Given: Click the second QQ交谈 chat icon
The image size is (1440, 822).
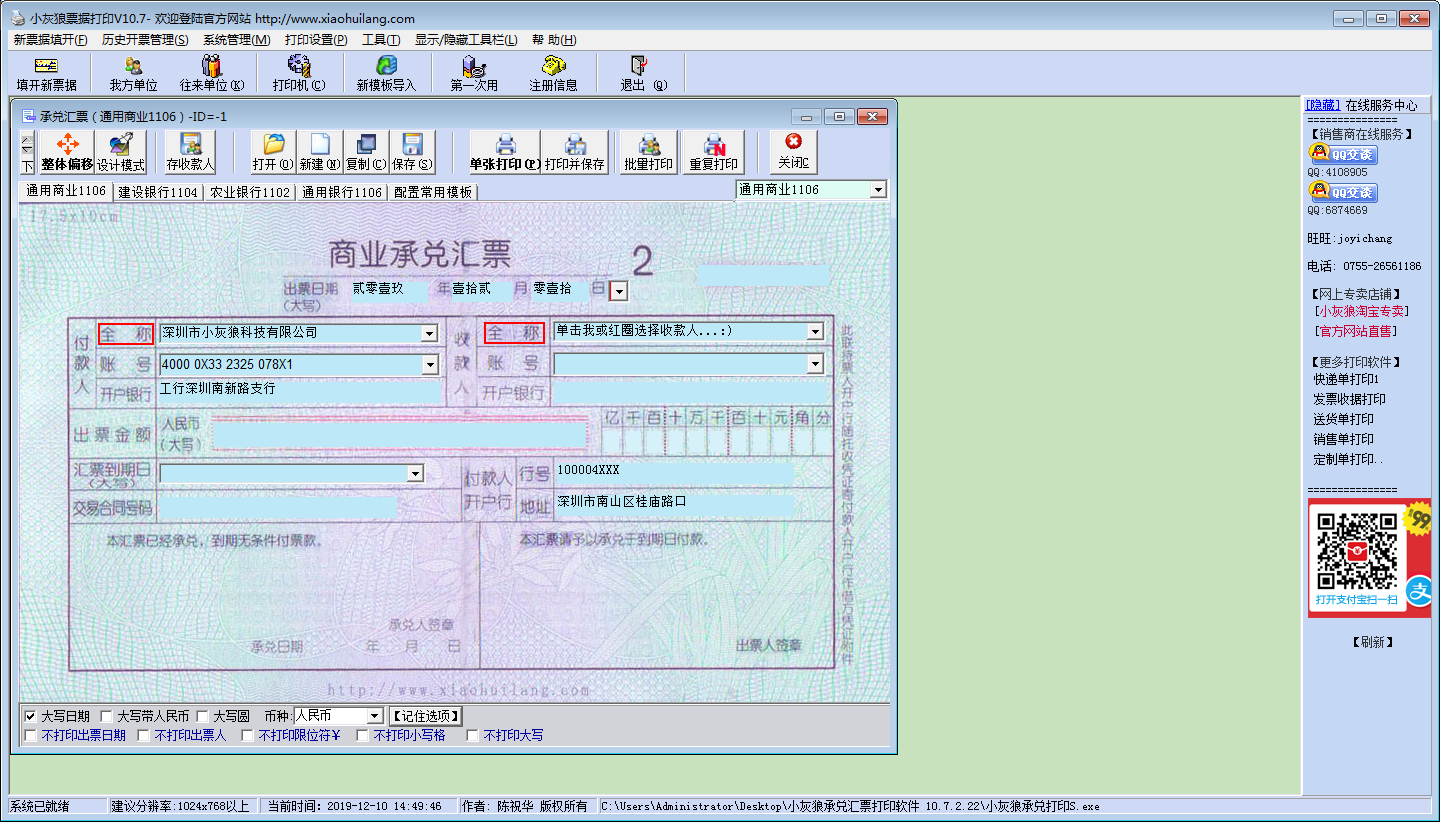Looking at the screenshot, I should [1343, 192].
